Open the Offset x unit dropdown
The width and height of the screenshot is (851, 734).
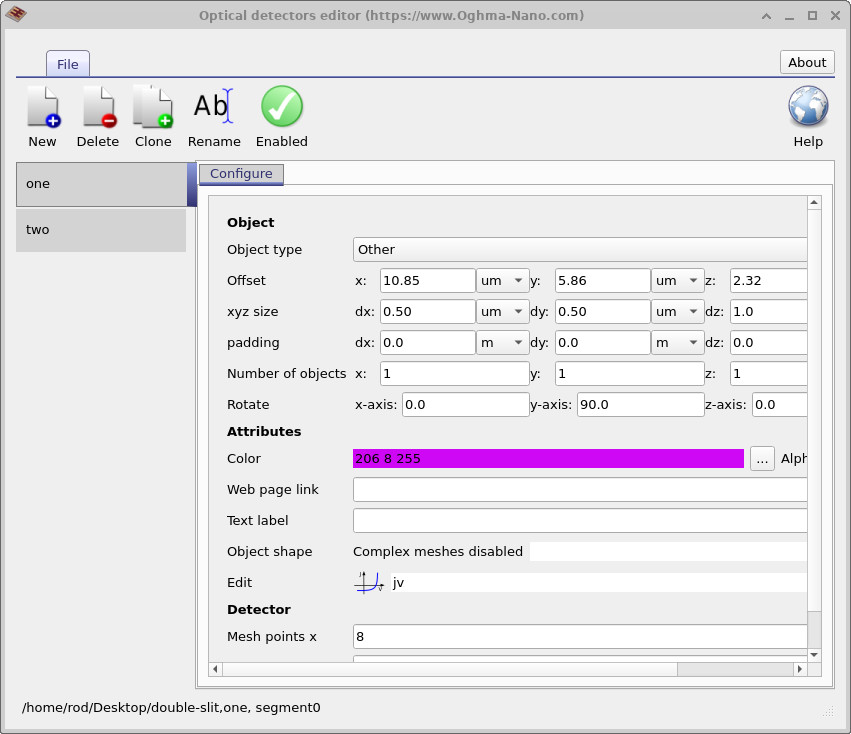coord(503,281)
